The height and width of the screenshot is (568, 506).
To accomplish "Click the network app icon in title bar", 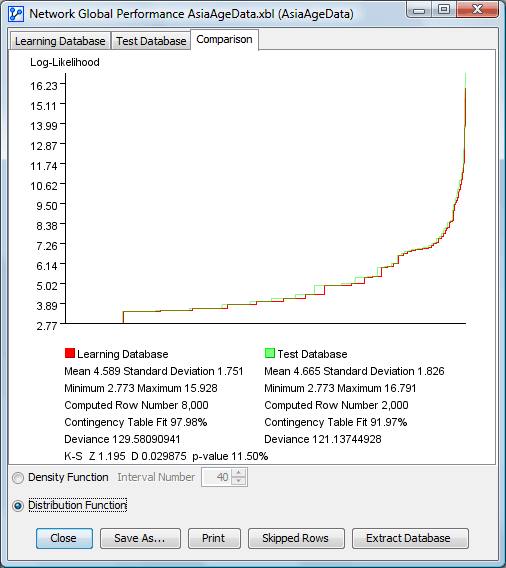I will coord(16,14).
